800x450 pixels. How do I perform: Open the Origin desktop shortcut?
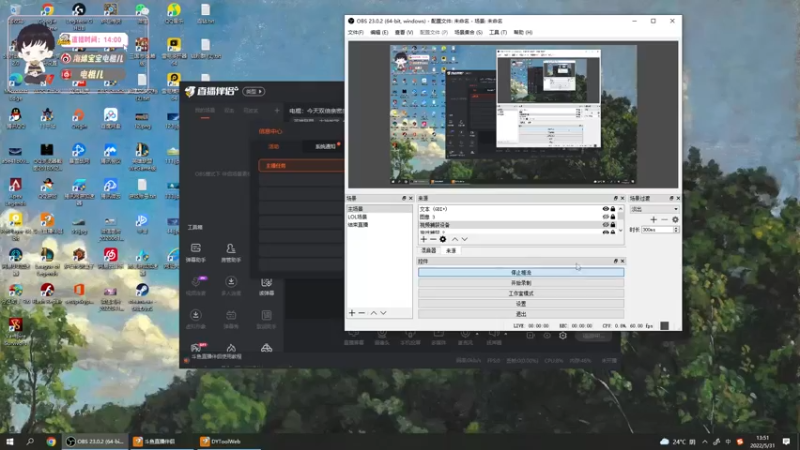(x=79, y=119)
